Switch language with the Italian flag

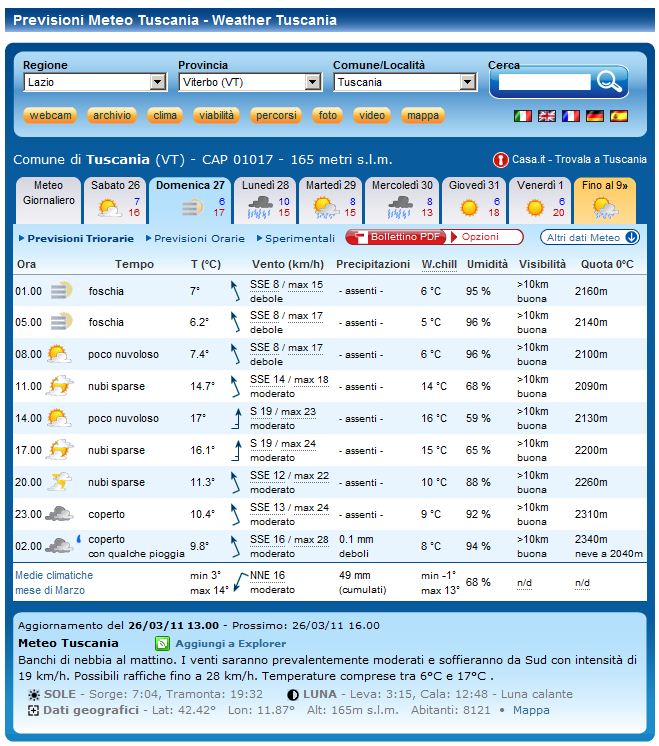(x=522, y=116)
